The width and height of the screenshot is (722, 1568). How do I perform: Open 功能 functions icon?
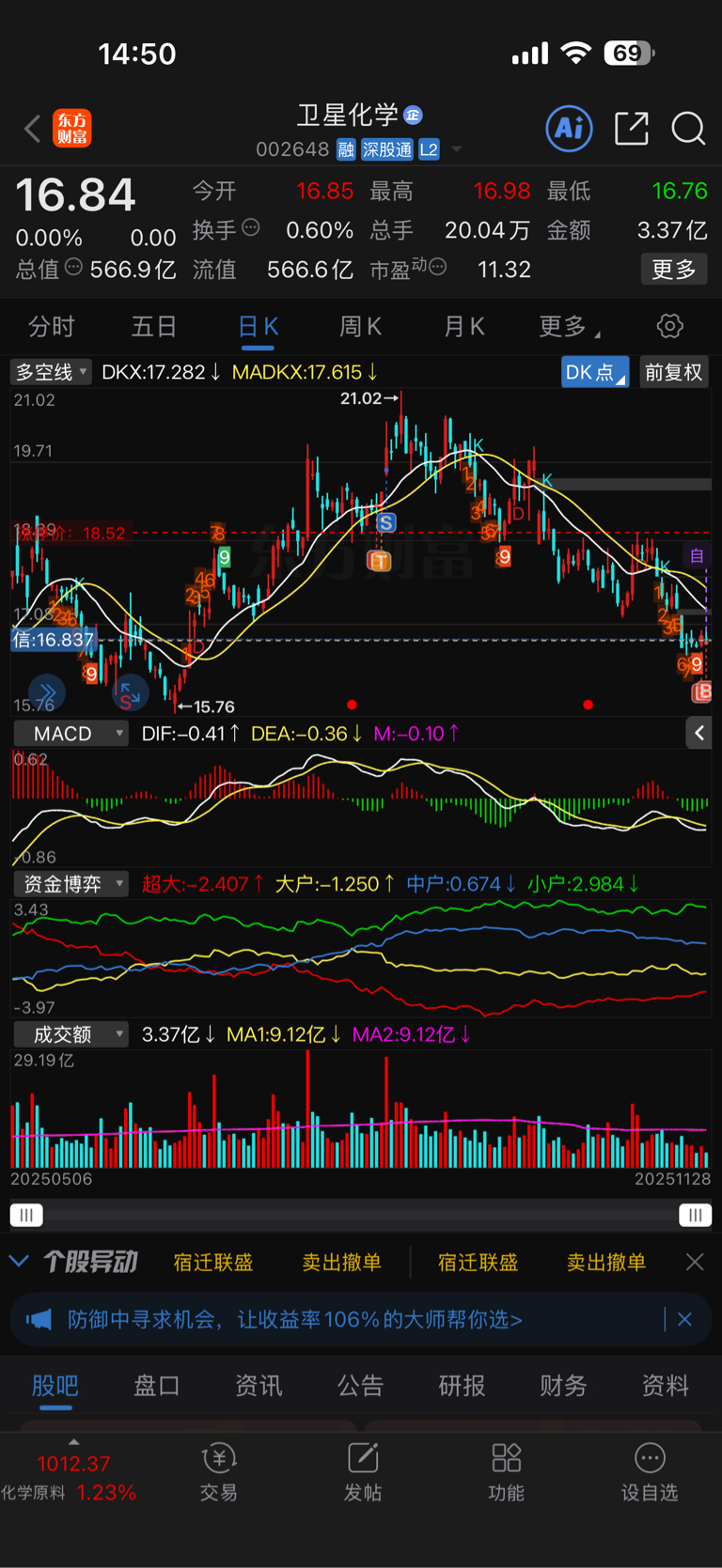(x=506, y=1472)
